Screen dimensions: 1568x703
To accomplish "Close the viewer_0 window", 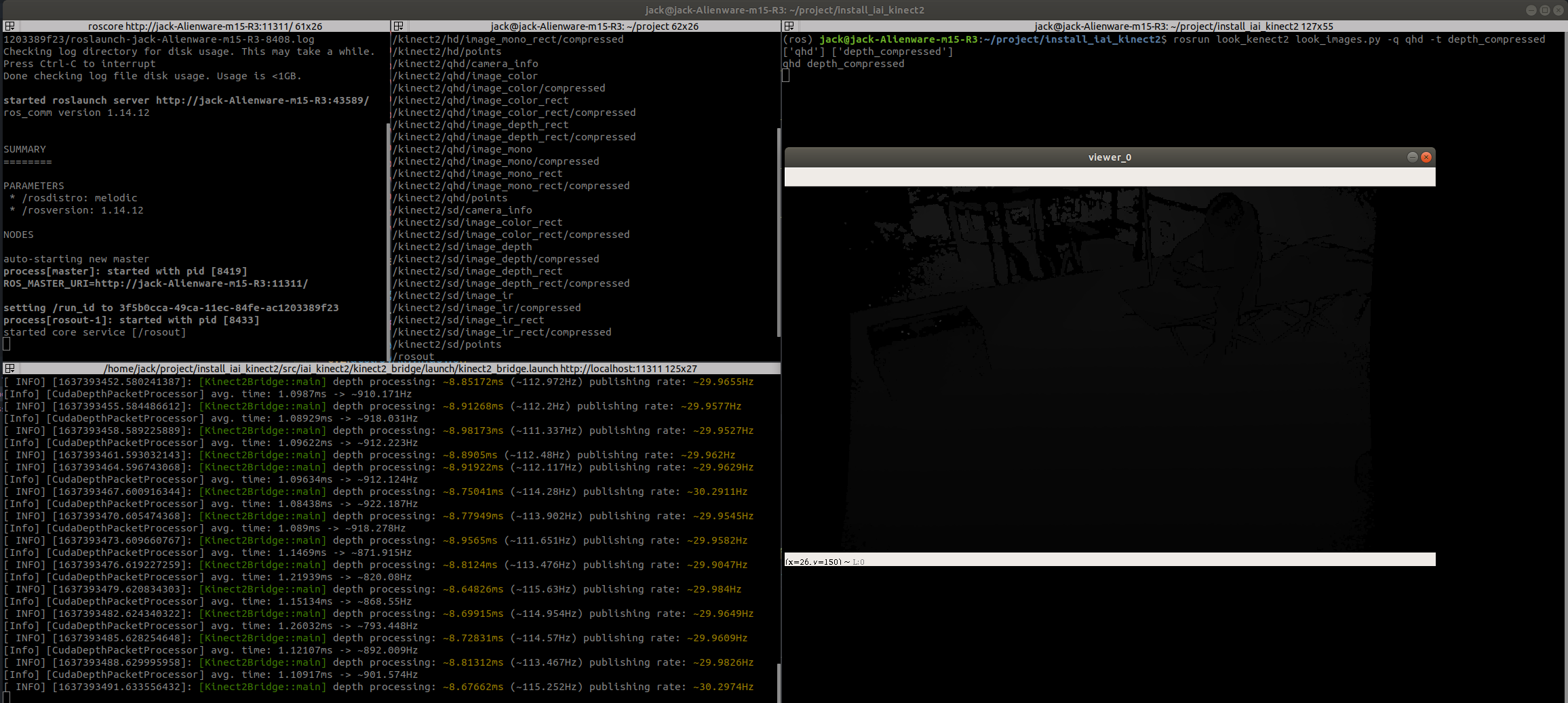I will point(1426,157).
